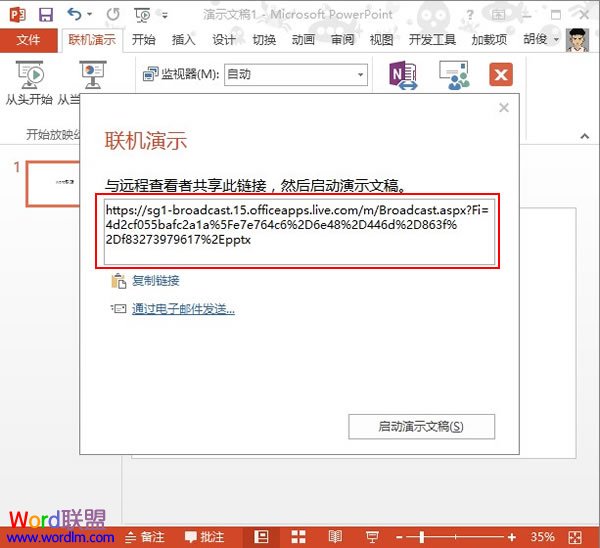Open the 插入 ribbon tab
The height and width of the screenshot is (548, 600).
(x=184, y=39)
